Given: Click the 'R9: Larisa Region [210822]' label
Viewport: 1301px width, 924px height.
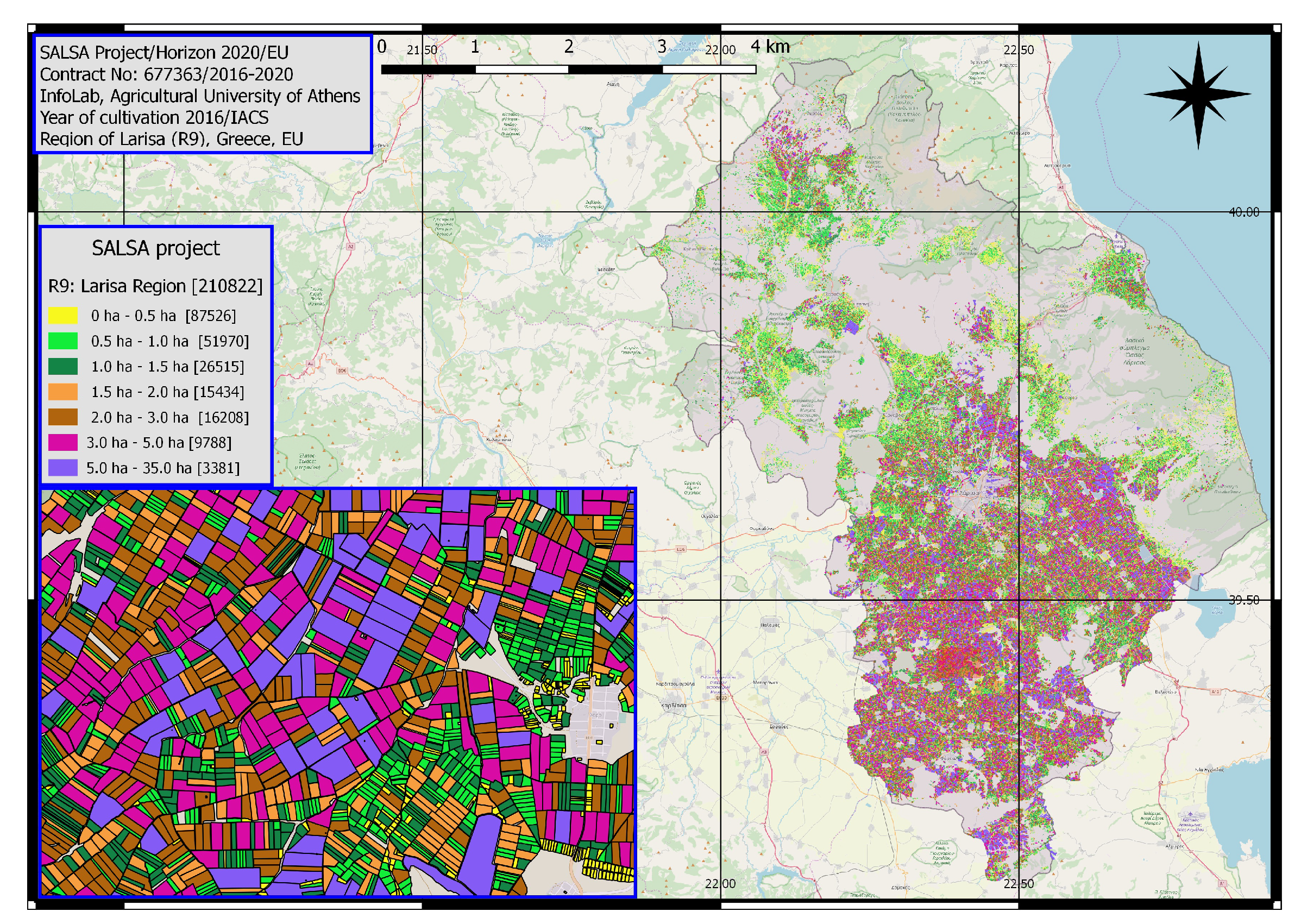Looking at the screenshot, I should 155,286.
